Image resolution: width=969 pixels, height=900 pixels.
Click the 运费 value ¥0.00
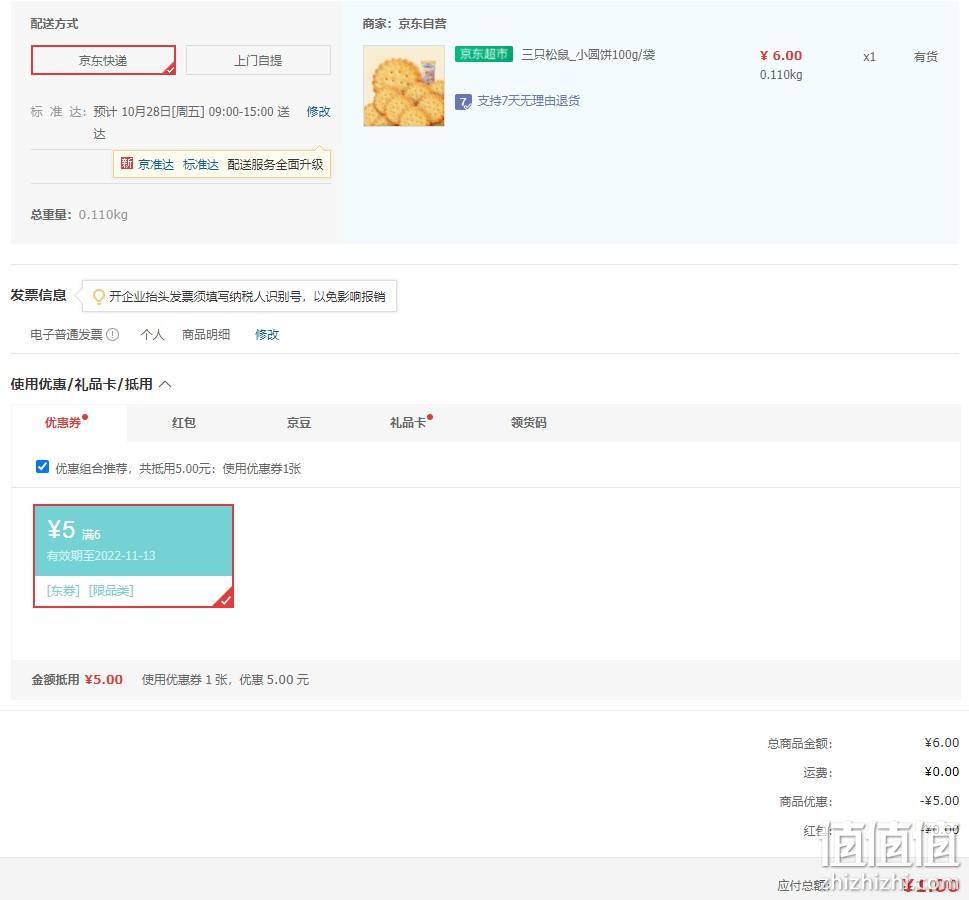pos(942,771)
